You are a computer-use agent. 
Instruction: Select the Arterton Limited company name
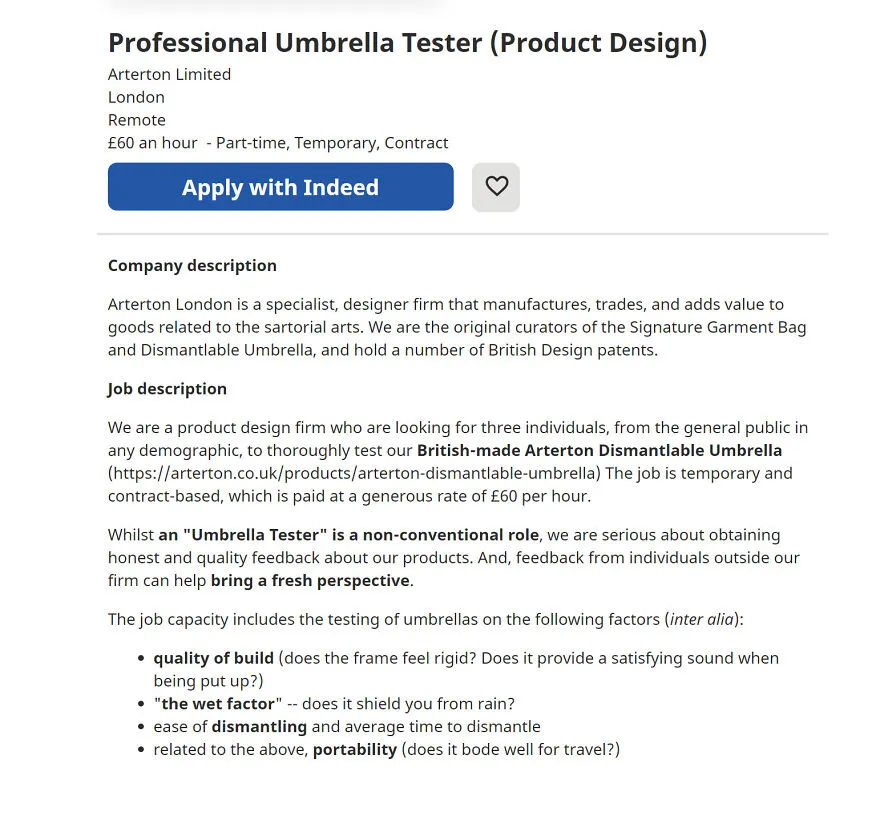(169, 75)
